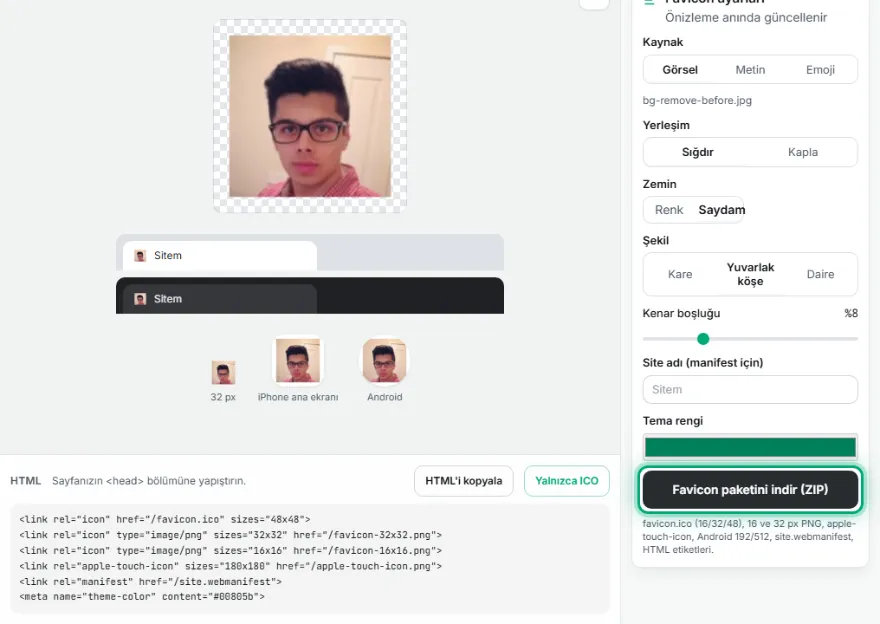Image resolution: width=880 pixels, height=624 pixels.
Task: Click the HTML'i kopyala button
Action: coord(464,481)
